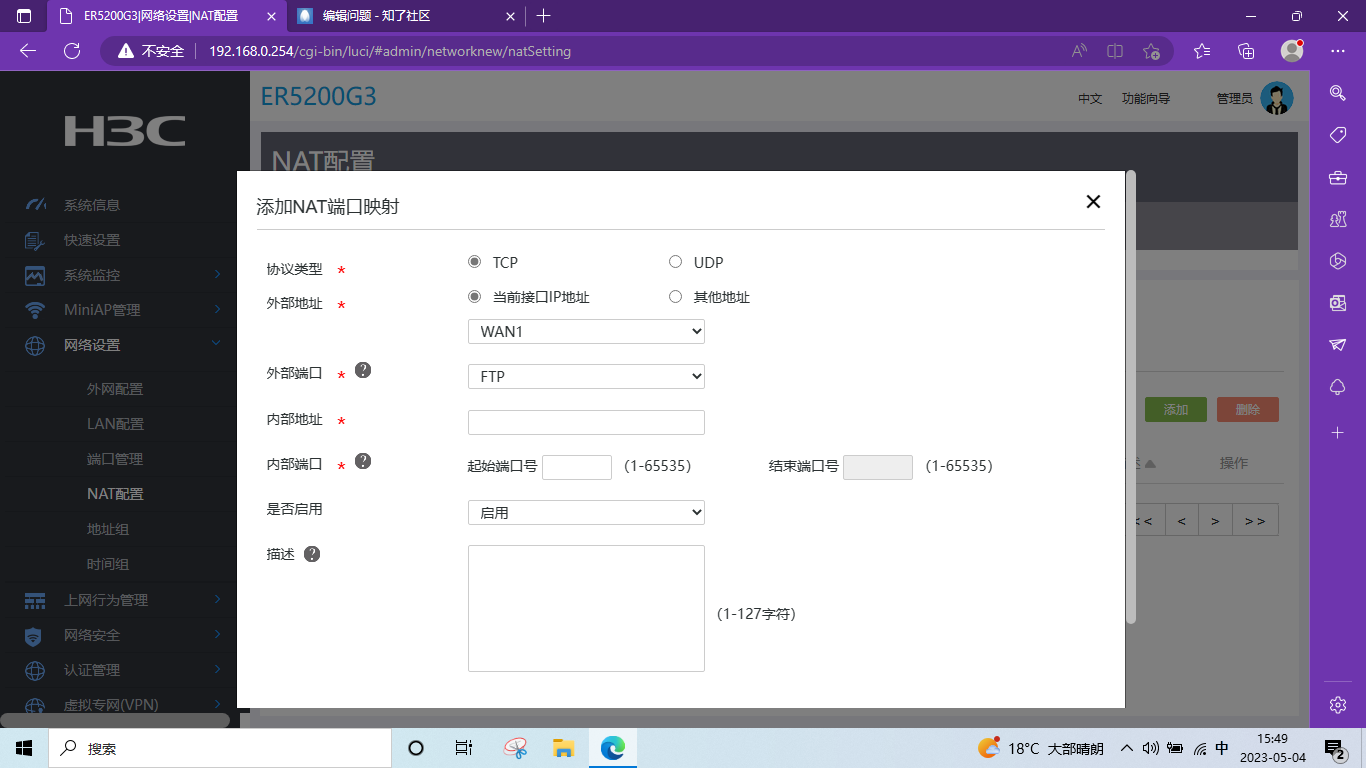Go to next page (>)
This screenshot has height=768, width=1366.
coord(1215,520)
